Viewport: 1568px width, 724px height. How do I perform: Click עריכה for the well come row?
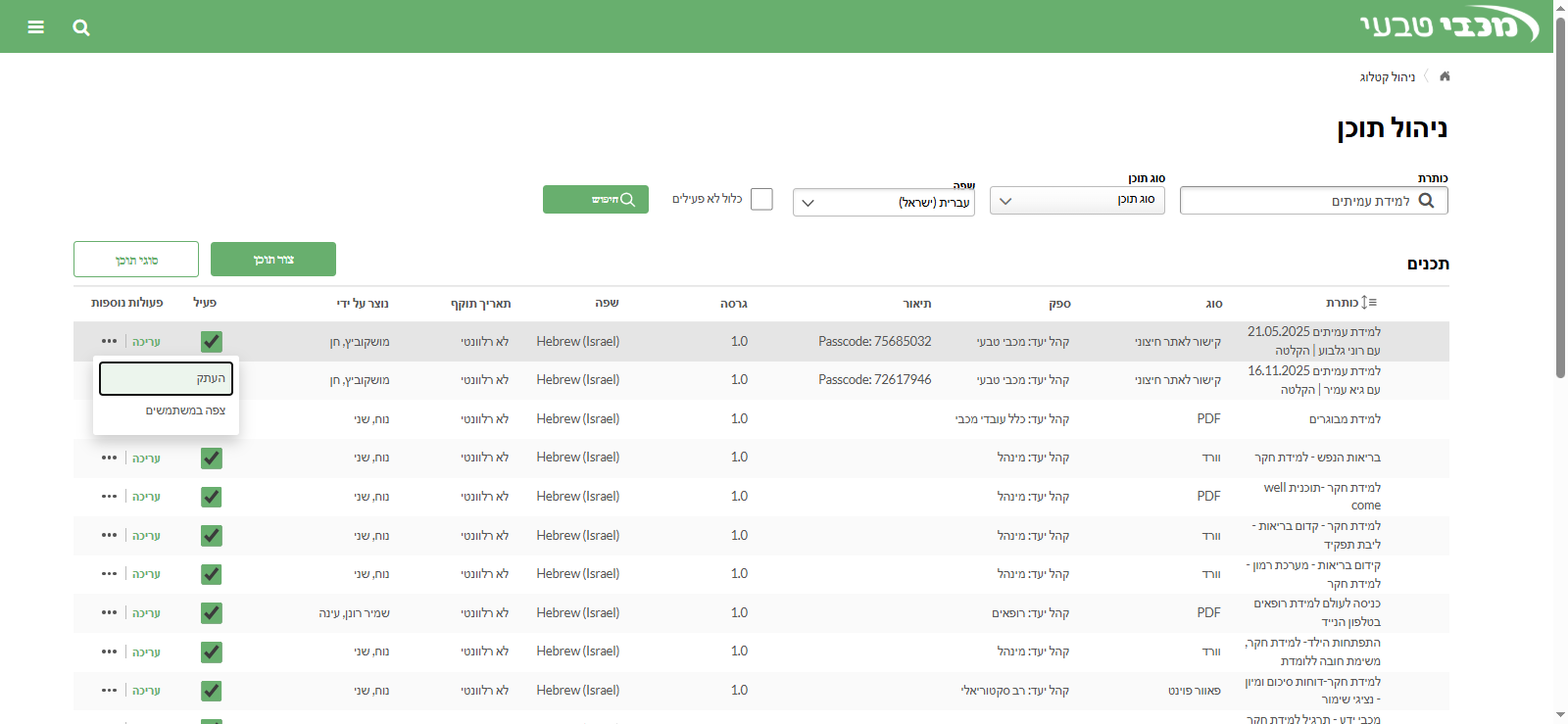pyautogui.click(x=146, y=497)
